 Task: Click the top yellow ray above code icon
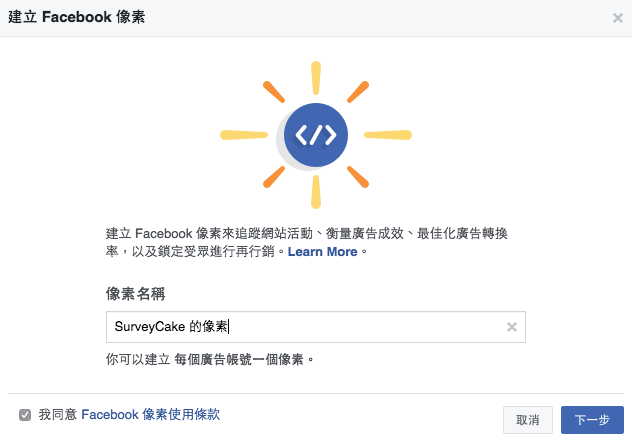315,78
